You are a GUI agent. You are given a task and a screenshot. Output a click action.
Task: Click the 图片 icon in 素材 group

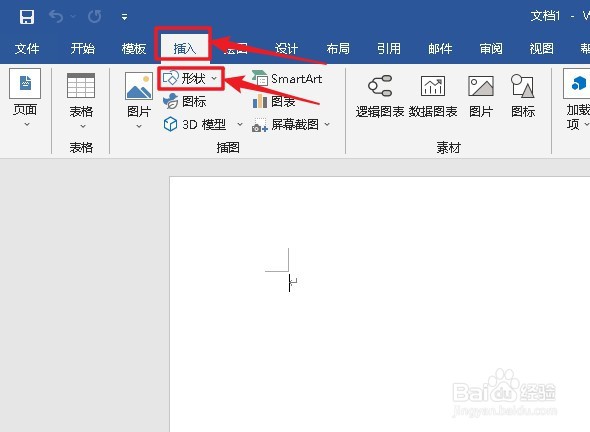[481, 86]
